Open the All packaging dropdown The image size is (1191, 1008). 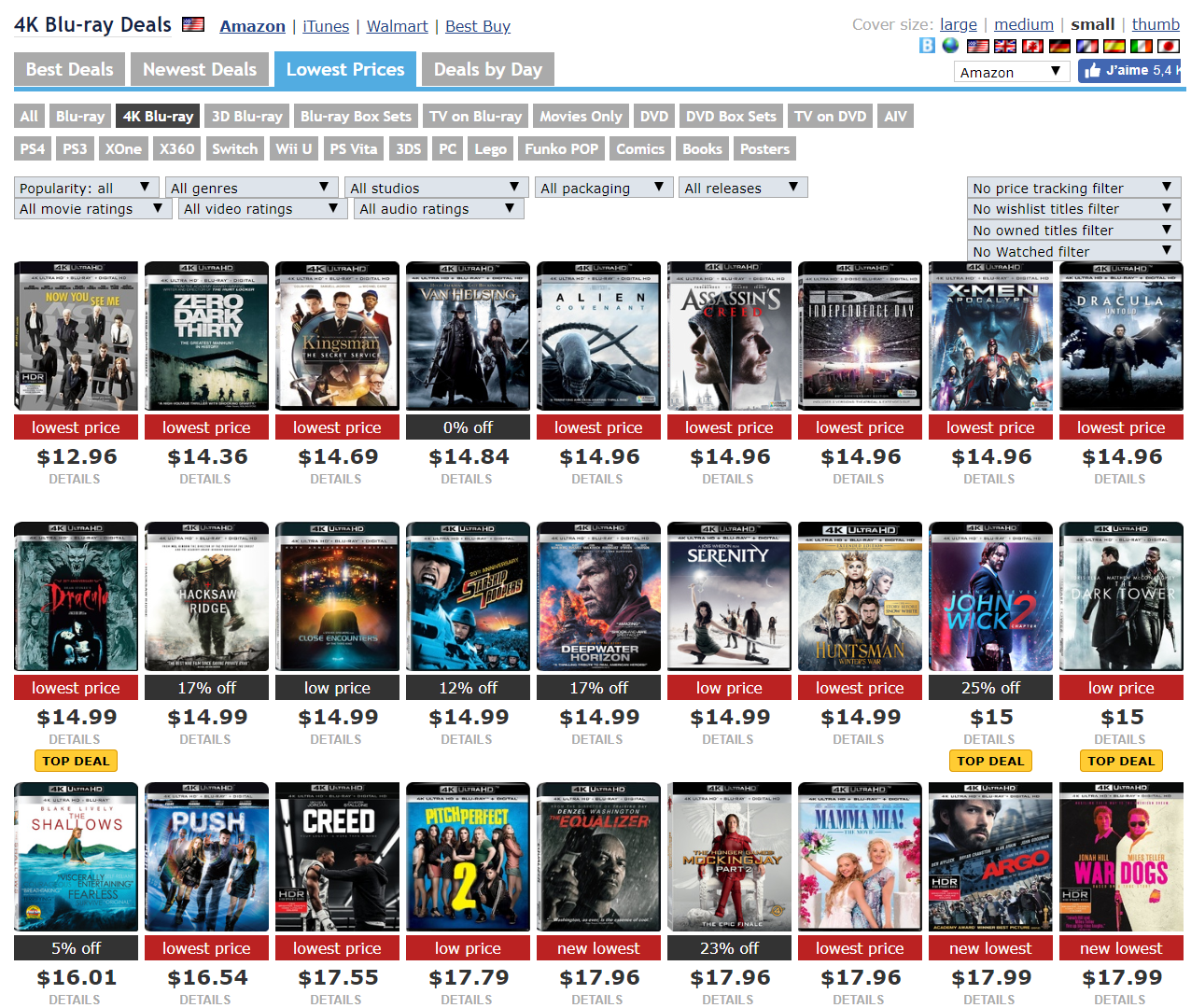coord(604,188)
